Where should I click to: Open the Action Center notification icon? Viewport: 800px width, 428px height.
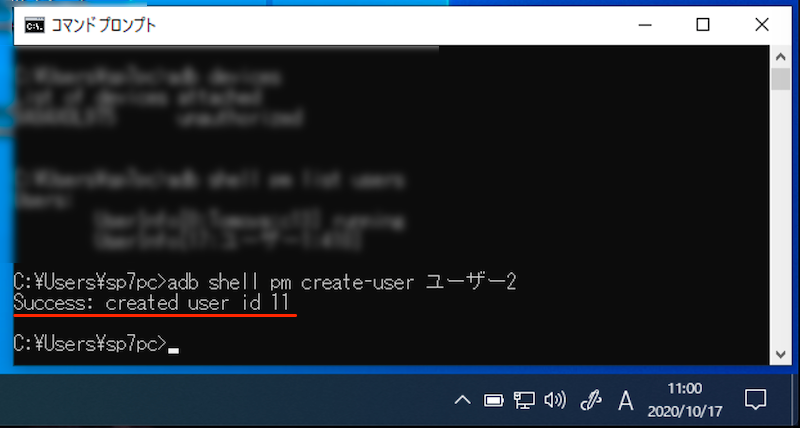[x=755, y=399]
